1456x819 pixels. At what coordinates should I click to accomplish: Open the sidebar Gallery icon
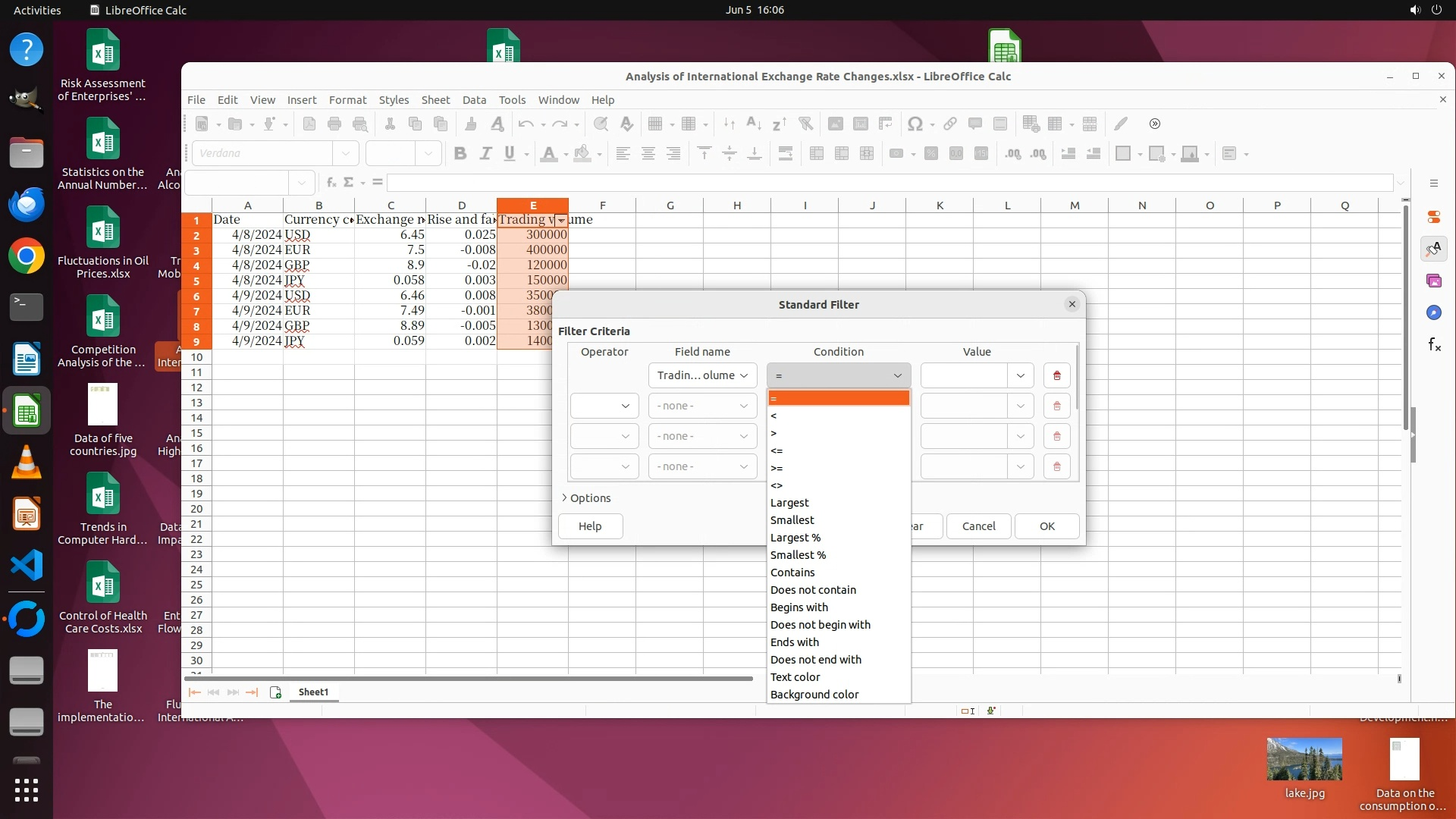pyautogui.click(x=1433, y=281)
